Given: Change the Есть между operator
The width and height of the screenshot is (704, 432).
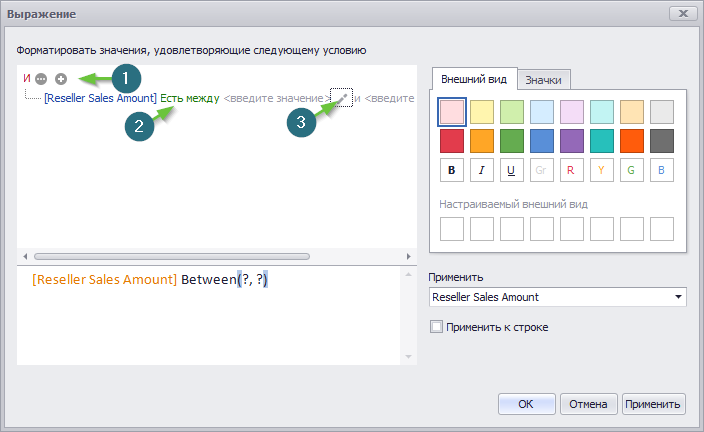Looking at the screenshot, I should [x=190, y=98].
